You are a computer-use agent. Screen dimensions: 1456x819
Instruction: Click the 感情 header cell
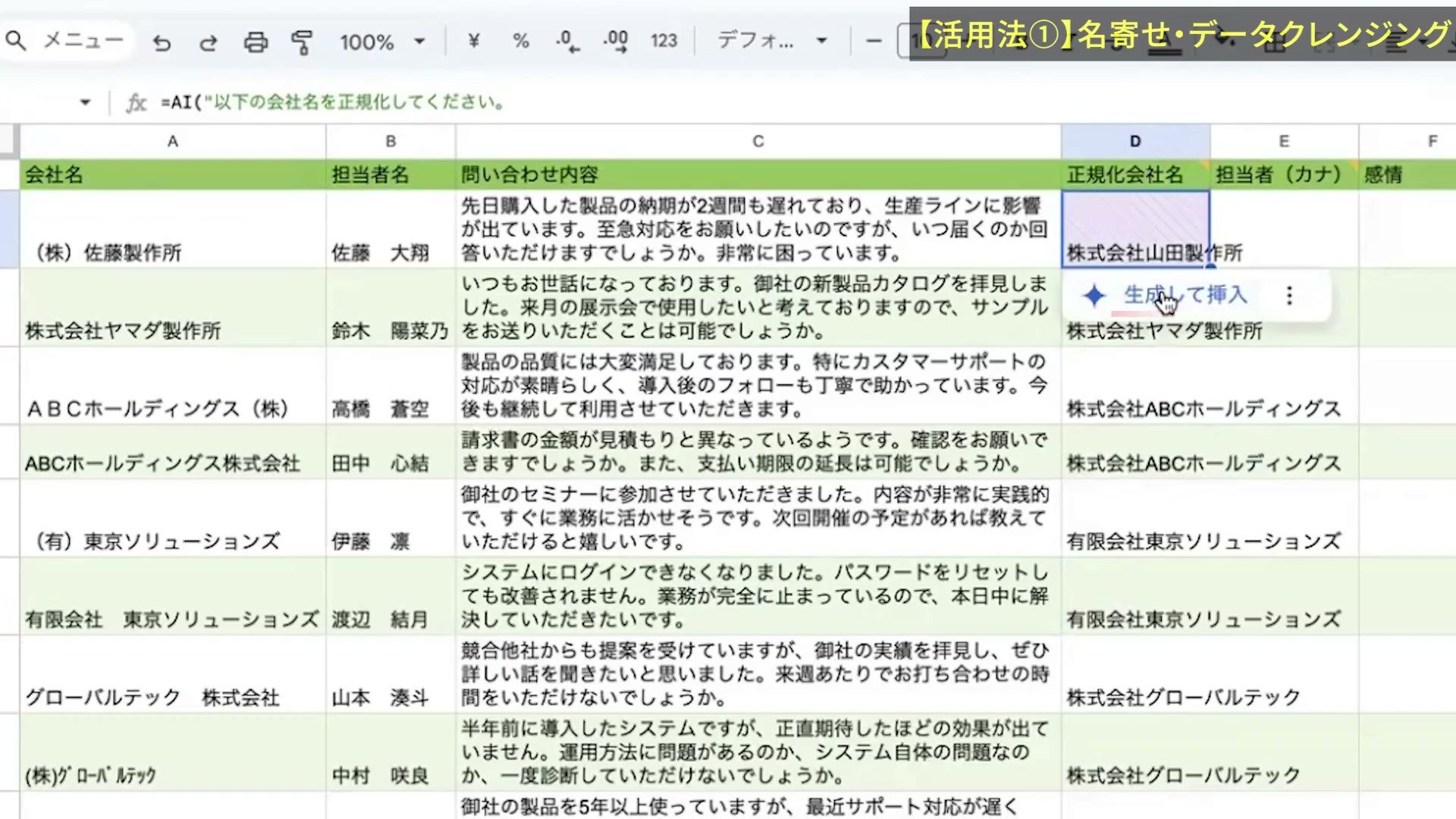[x=1407, y=174]
